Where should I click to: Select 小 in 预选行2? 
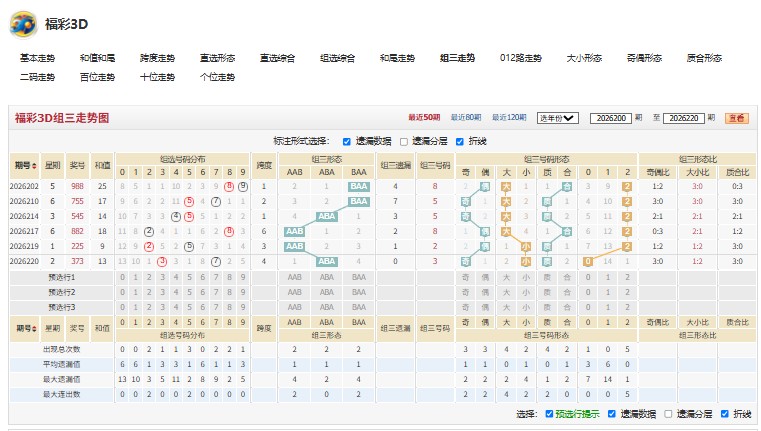coord(526,292)
